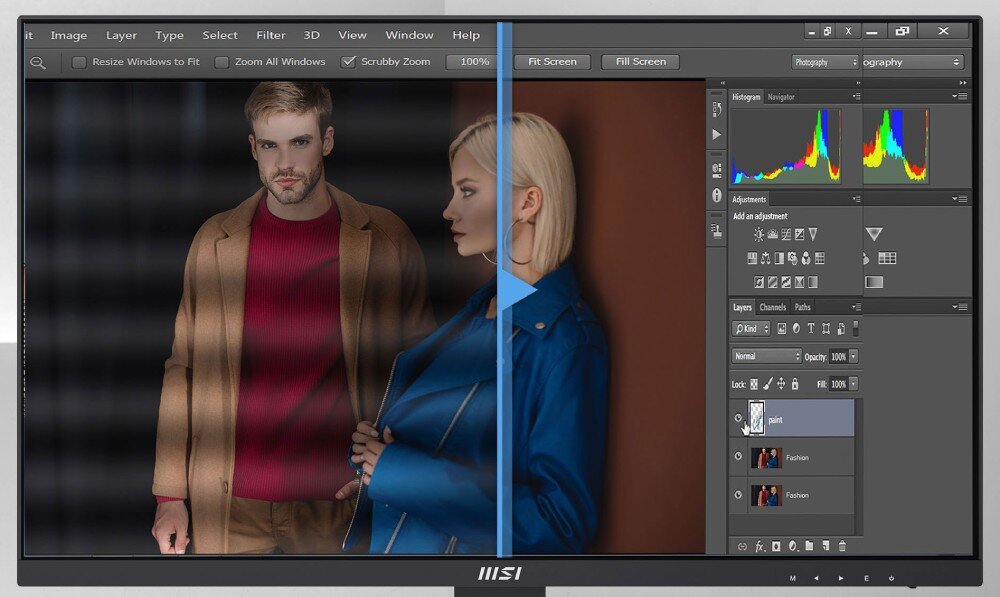Click the fx layer style icon
Screen dimensions: 1000x597
(759, 546)
